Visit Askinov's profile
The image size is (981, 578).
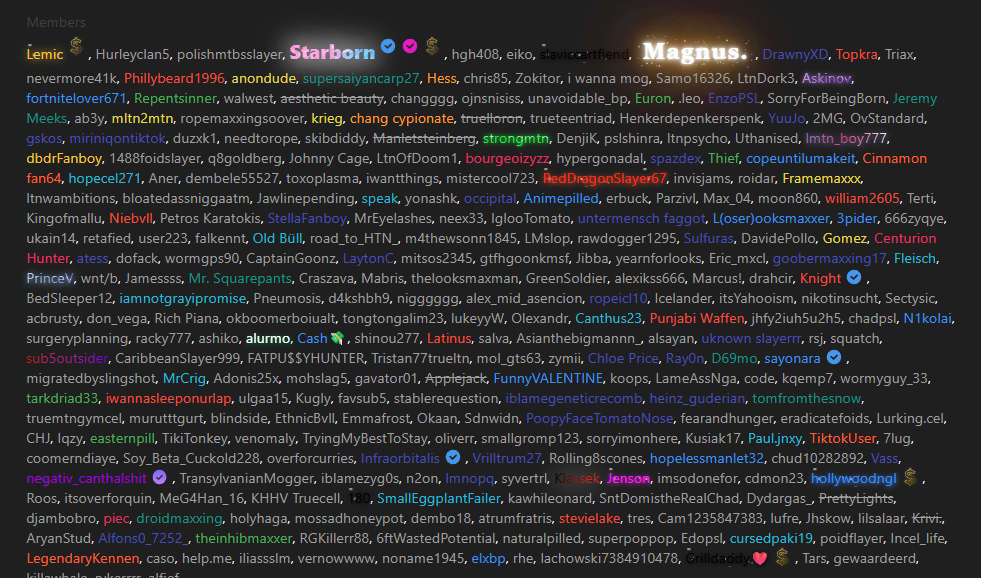pos(826,78)
